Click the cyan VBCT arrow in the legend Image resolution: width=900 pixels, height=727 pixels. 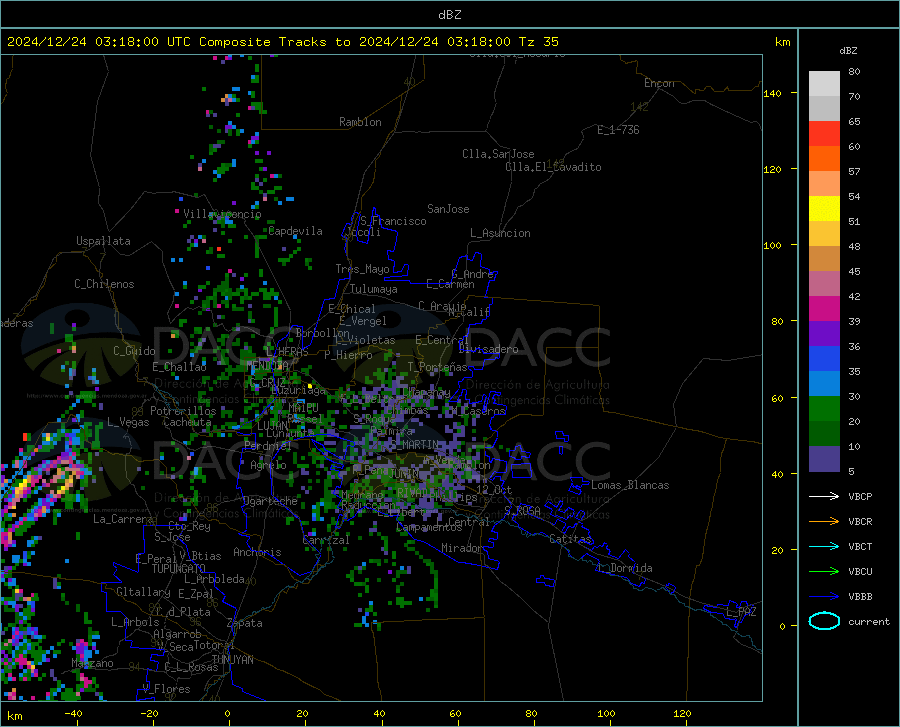click(x=824, y=546)
